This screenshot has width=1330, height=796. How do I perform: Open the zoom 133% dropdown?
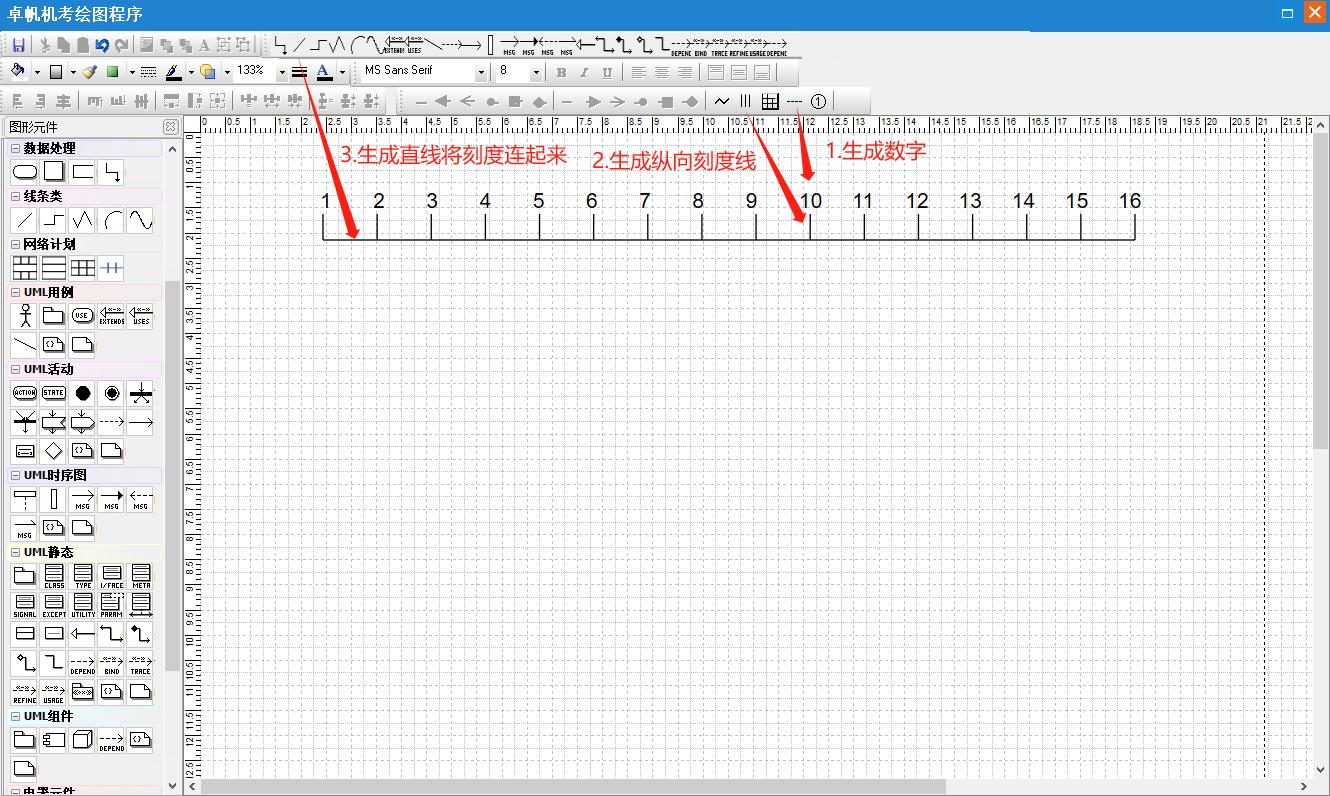tap(282, 72)
